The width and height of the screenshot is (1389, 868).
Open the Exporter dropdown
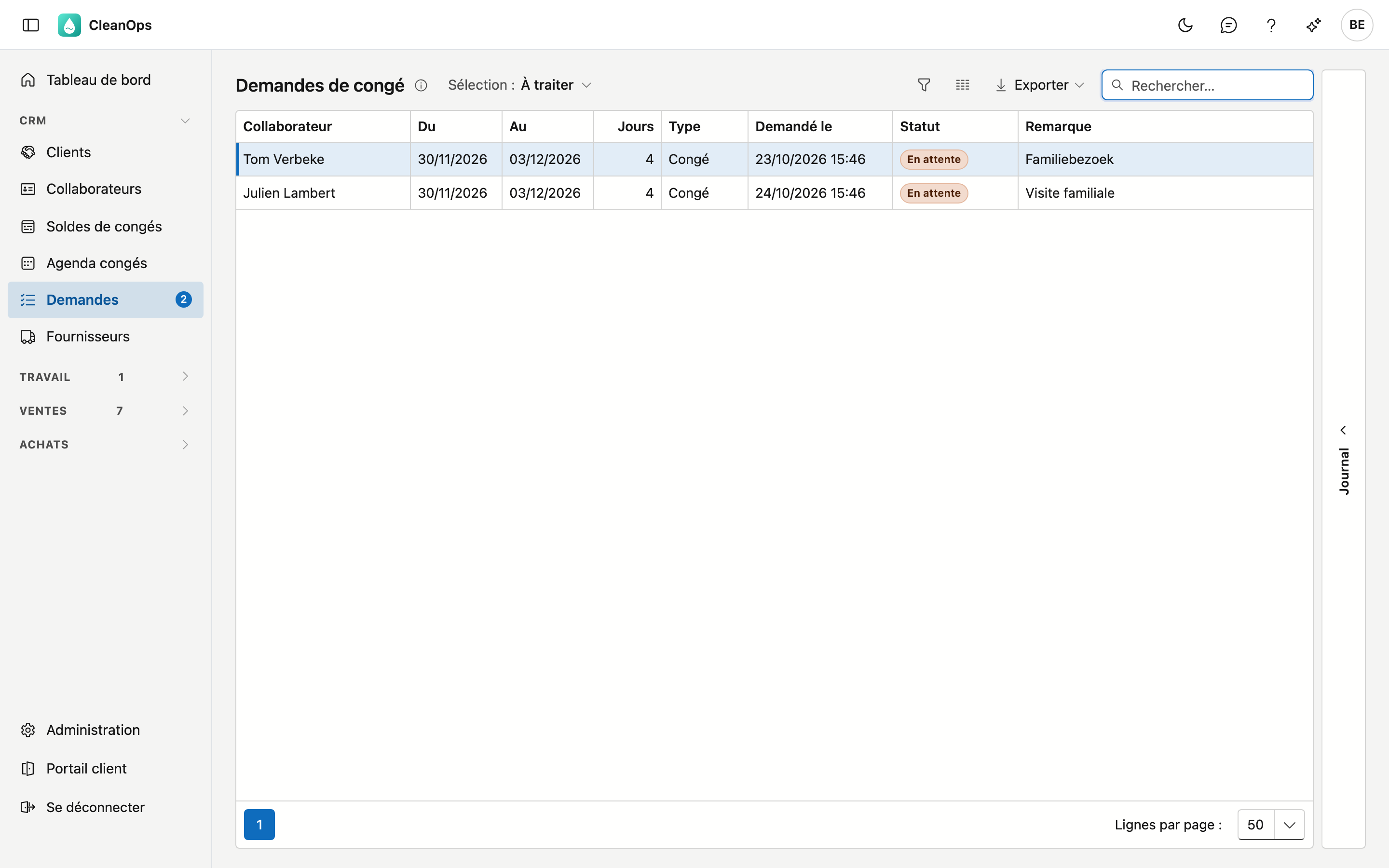click(1039, 85)
